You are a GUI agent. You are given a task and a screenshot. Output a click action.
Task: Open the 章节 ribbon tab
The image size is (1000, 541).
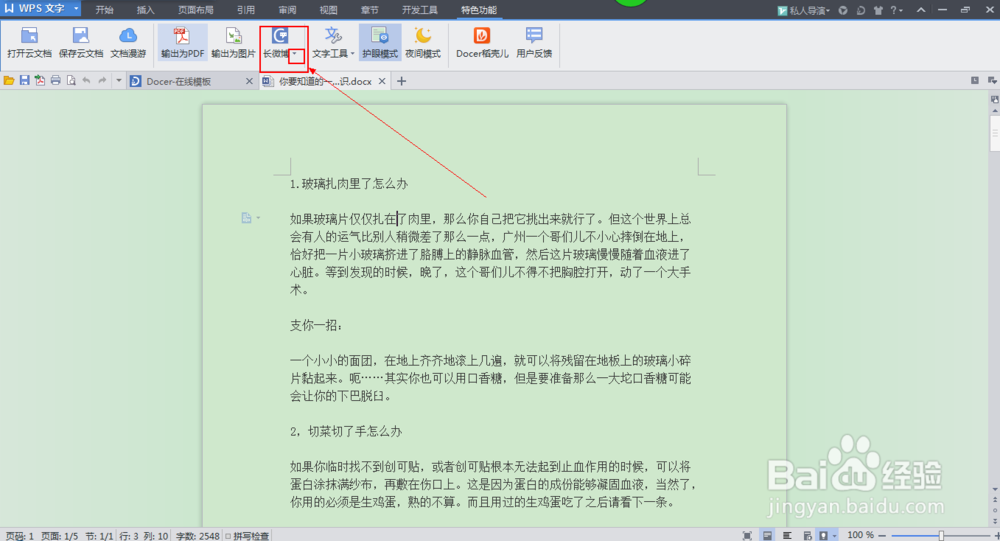click(369, 10)
